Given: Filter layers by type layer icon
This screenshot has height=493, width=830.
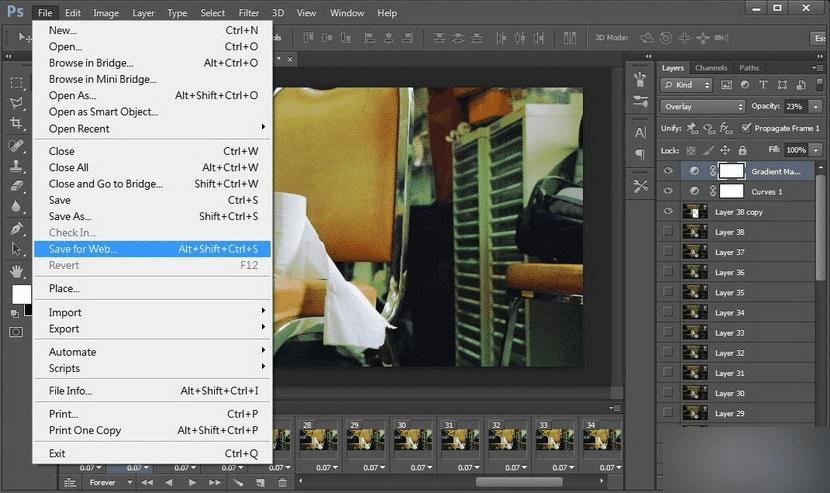Looking at the screenshot, I should [x=763, y=85].
